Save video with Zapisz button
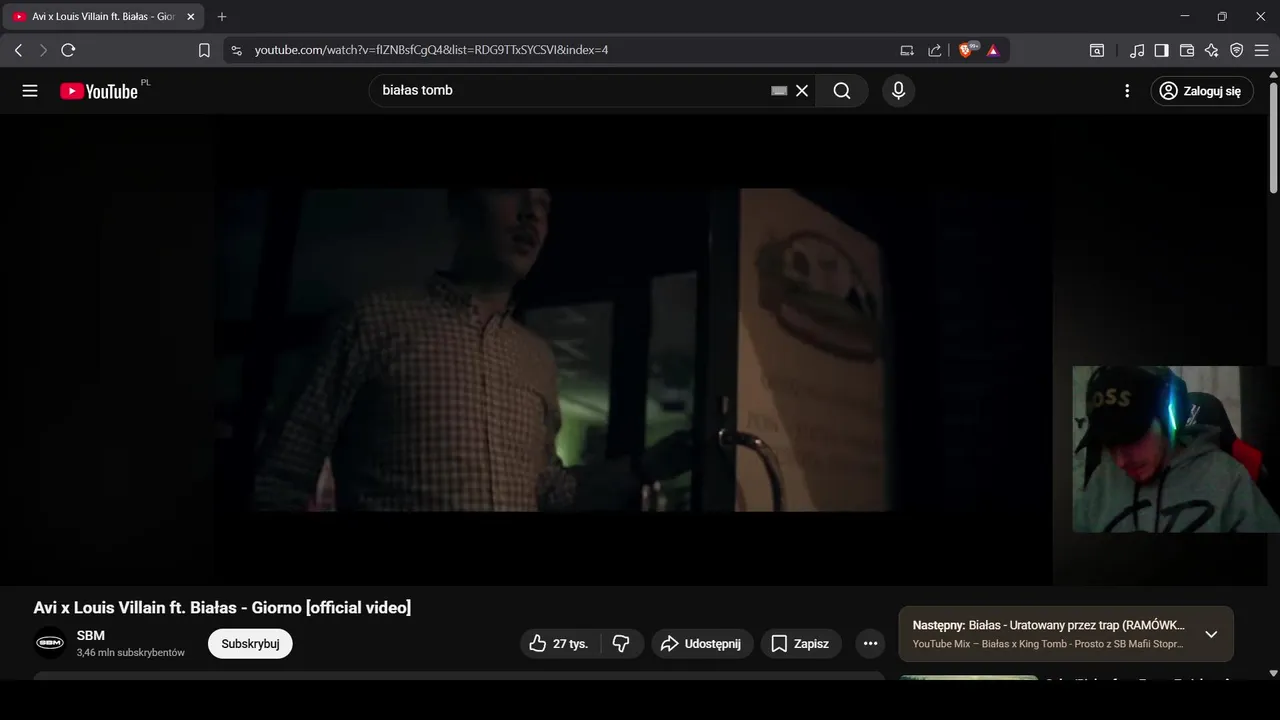The width and height of the screenshot is (1280, 720). coord(801,644)
